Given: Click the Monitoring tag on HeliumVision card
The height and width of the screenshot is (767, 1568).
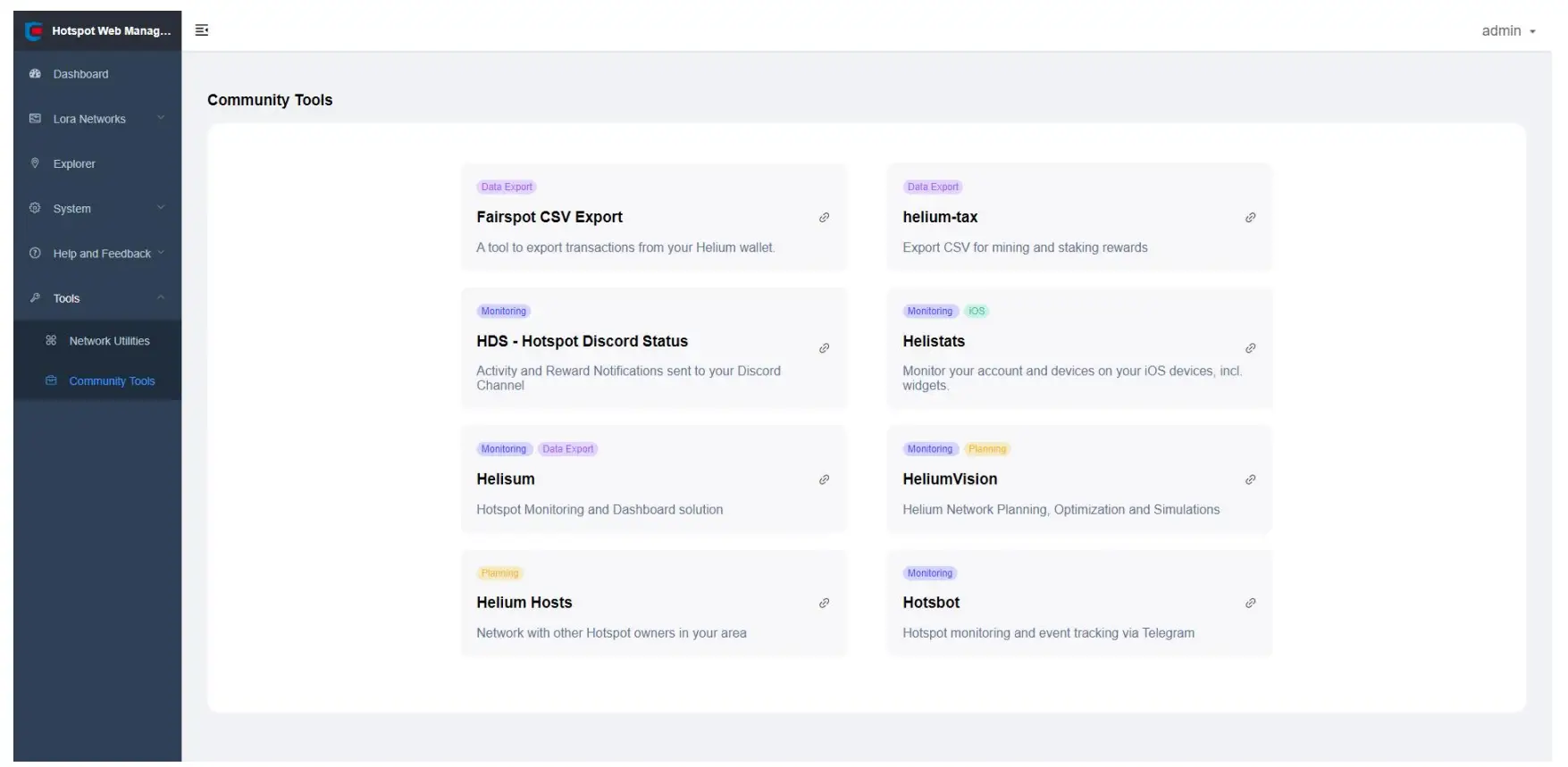Looking at the screenshot, I should tap(930, 449).
